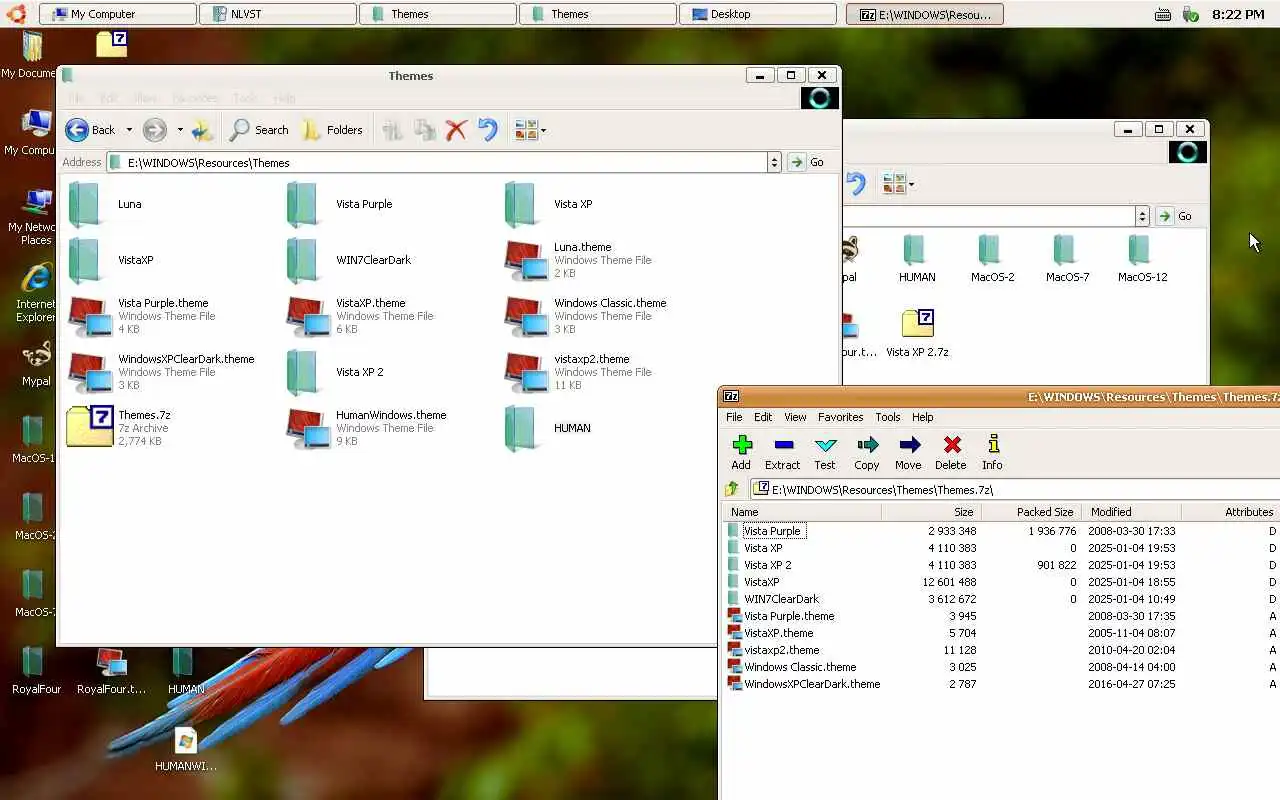Select the Luna folder in Themes window
Image resolution: width=1280 pixels, height=800 pixels.
point(105,204)
